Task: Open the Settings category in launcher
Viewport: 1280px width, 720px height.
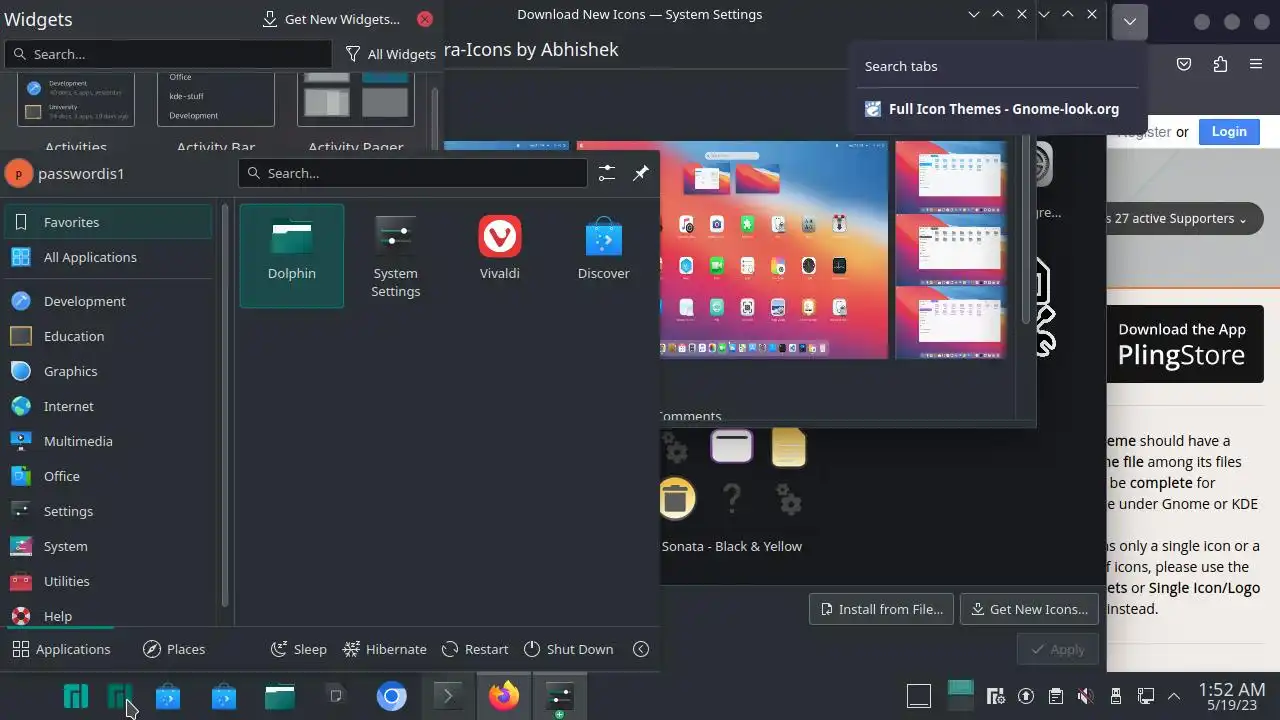Action: 108,511
